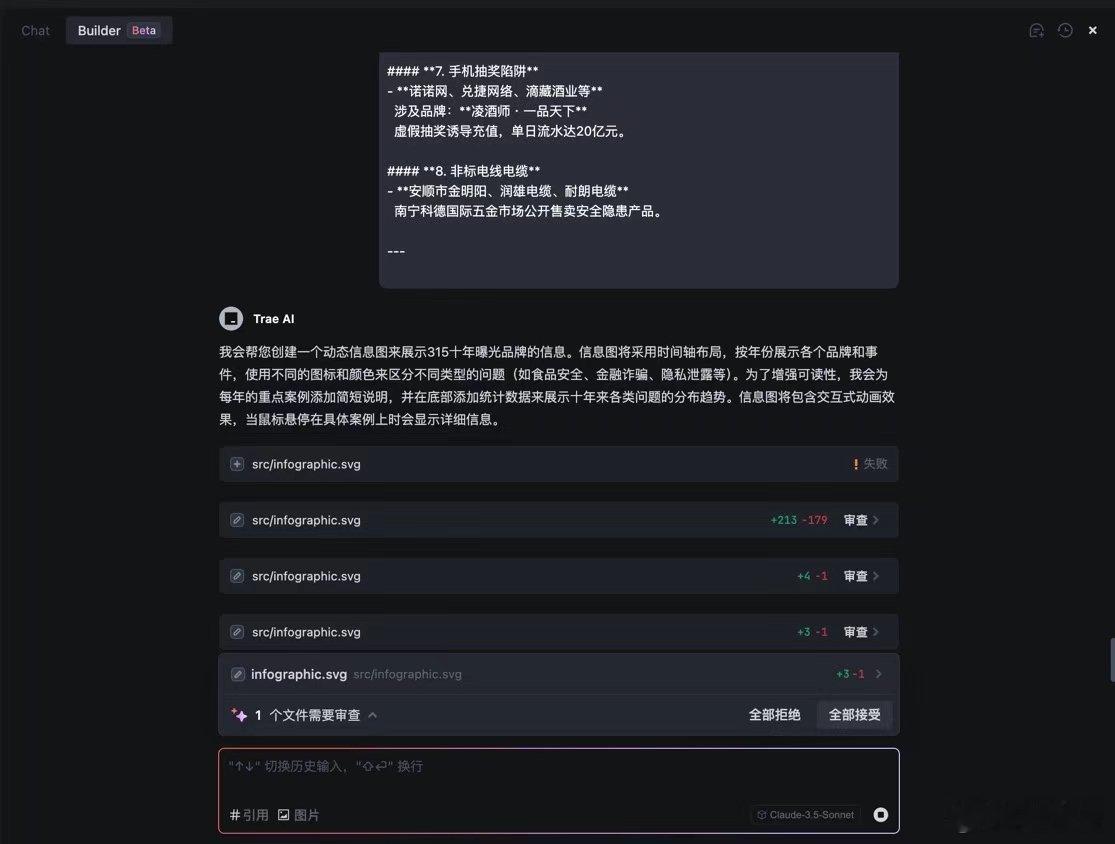Open pending infographic.svg file in review list
Screen dimensions: 1115x844
coord(558,674)
